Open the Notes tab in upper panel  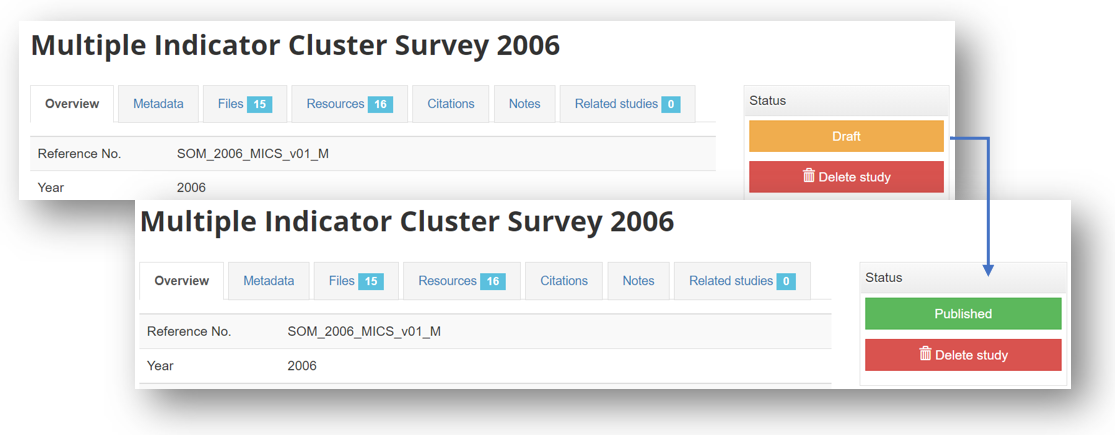525,104
